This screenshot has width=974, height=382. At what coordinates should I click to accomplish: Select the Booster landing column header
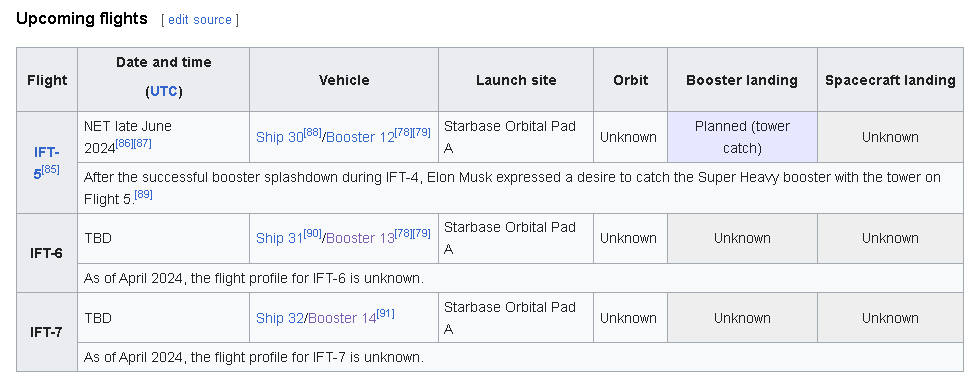point(742,80)
